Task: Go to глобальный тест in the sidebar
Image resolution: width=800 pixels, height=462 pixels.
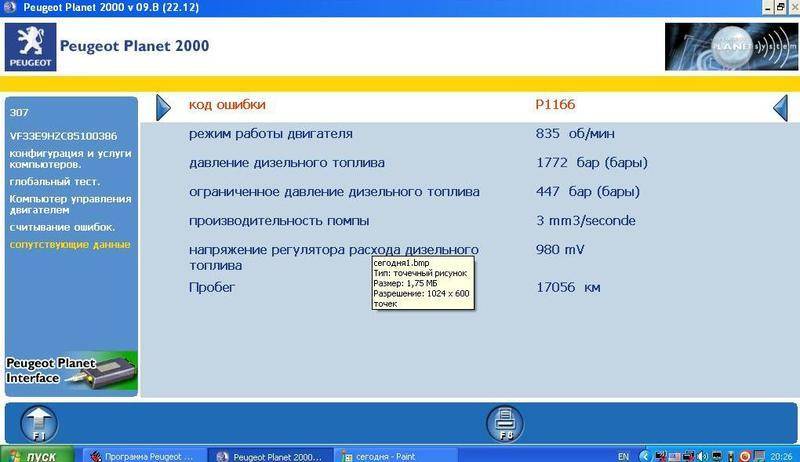Action: (55, 181)
